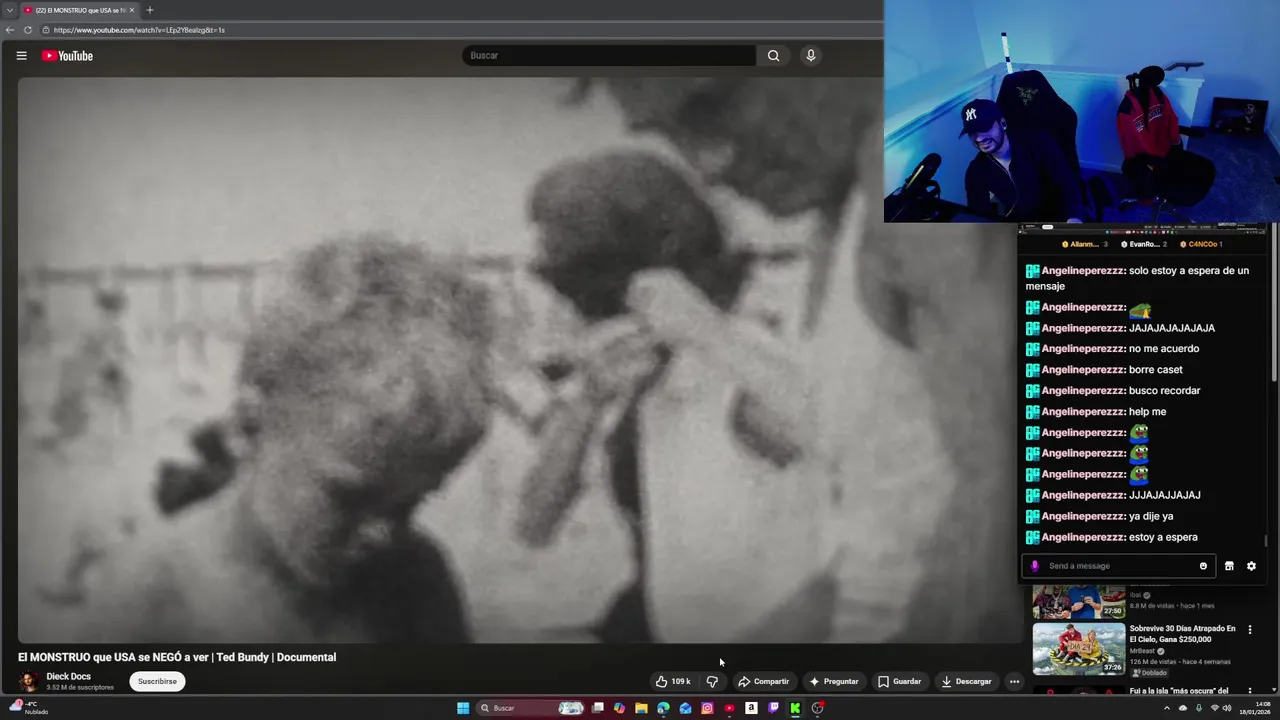Click the MrBeast channel name in recommendations
This screenshot has height=720, width=1280.
pos(1142,651)
